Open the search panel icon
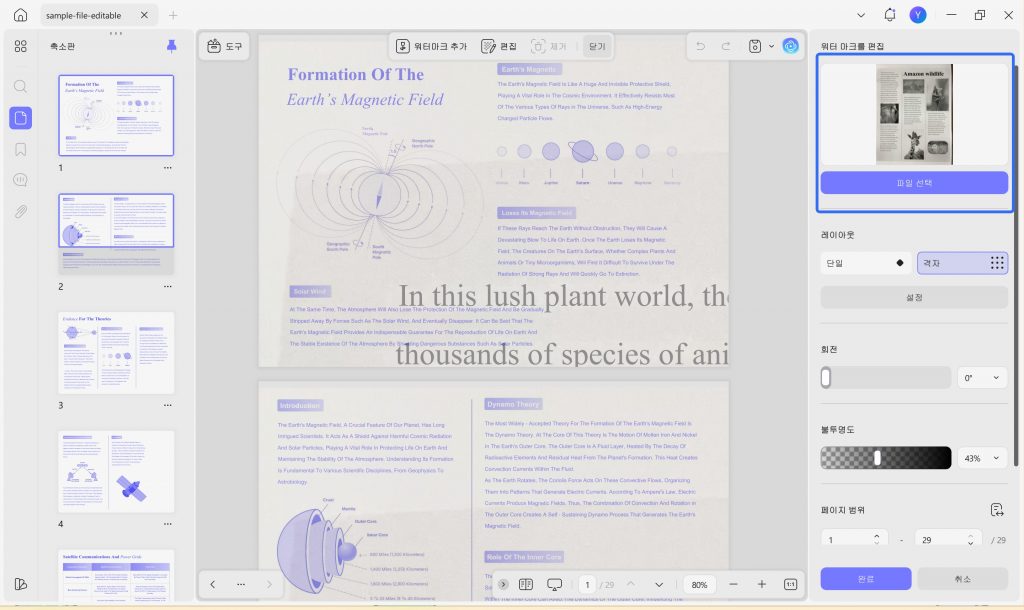This screenshot has width=1024, height=610. (20, 86)
